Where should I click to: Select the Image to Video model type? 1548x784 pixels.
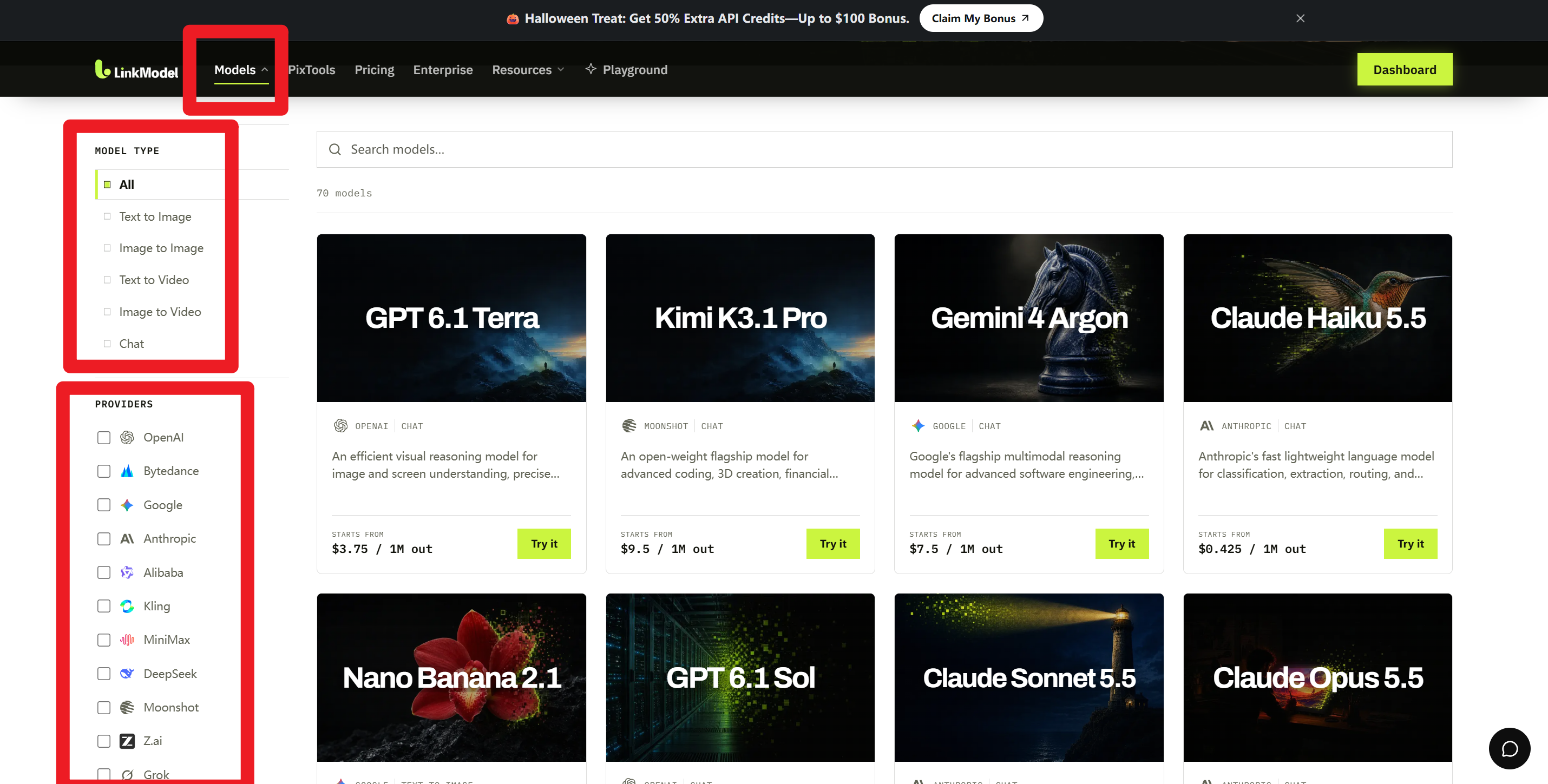click(160, 312)
